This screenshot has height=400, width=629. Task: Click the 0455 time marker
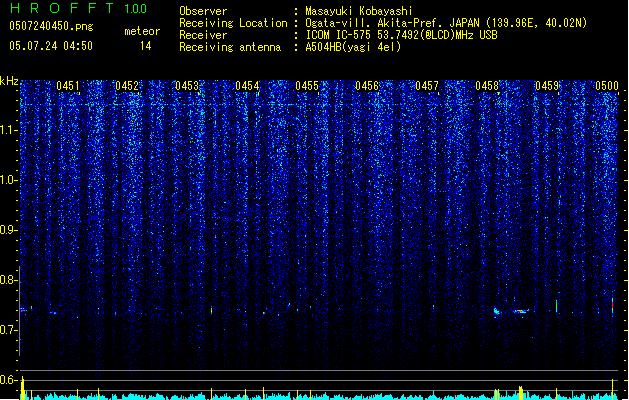(x=307, y=86)
